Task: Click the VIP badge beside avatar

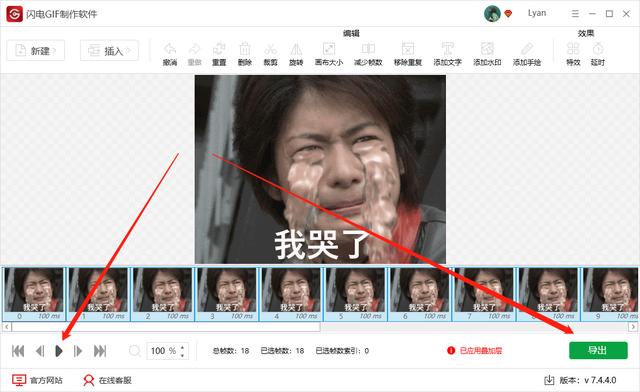Action: coord(508,14)
